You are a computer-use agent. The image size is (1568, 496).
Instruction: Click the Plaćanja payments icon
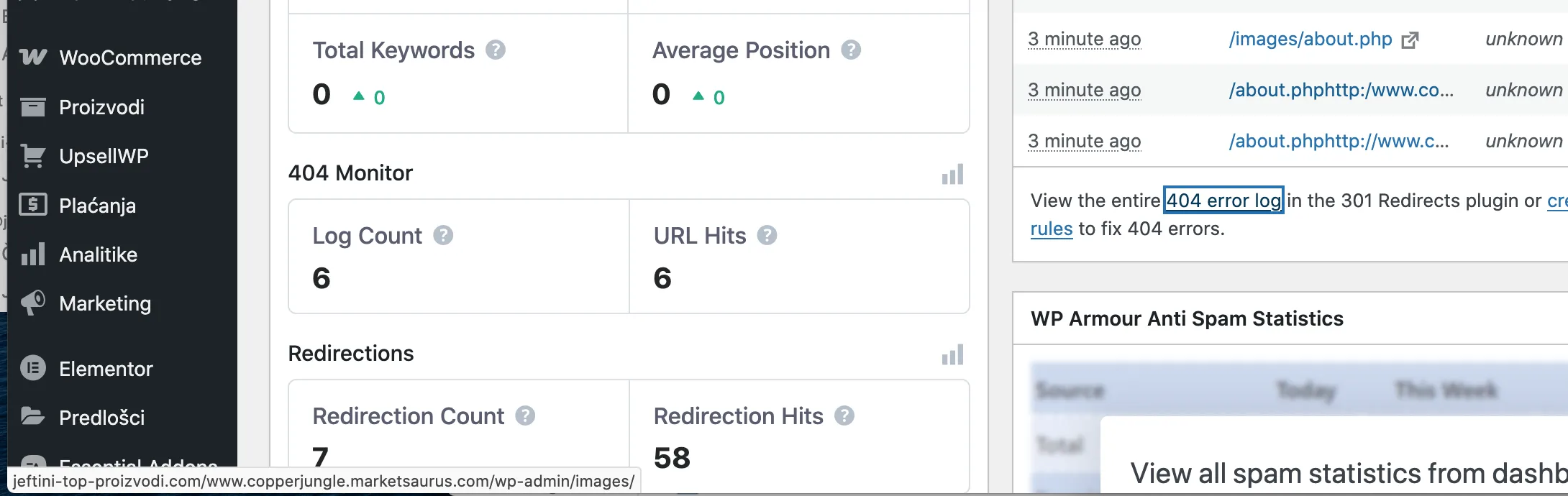pos(33,205)
